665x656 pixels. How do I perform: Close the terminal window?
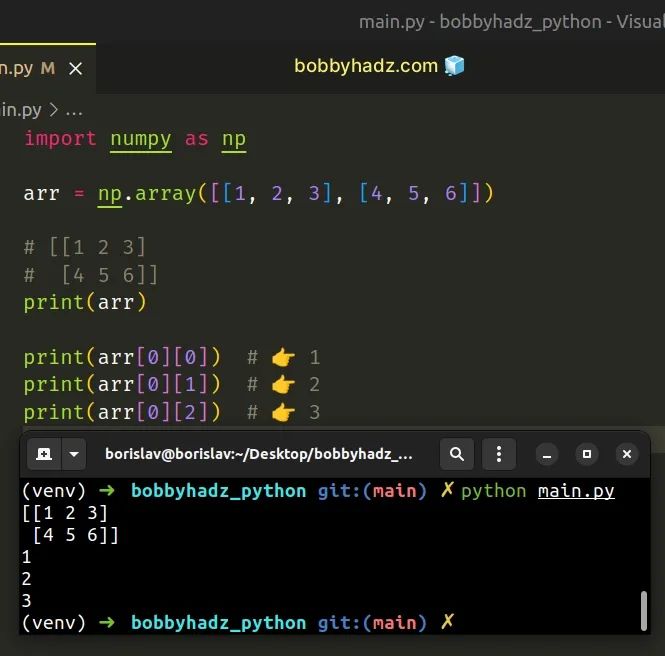pos(627,454)
